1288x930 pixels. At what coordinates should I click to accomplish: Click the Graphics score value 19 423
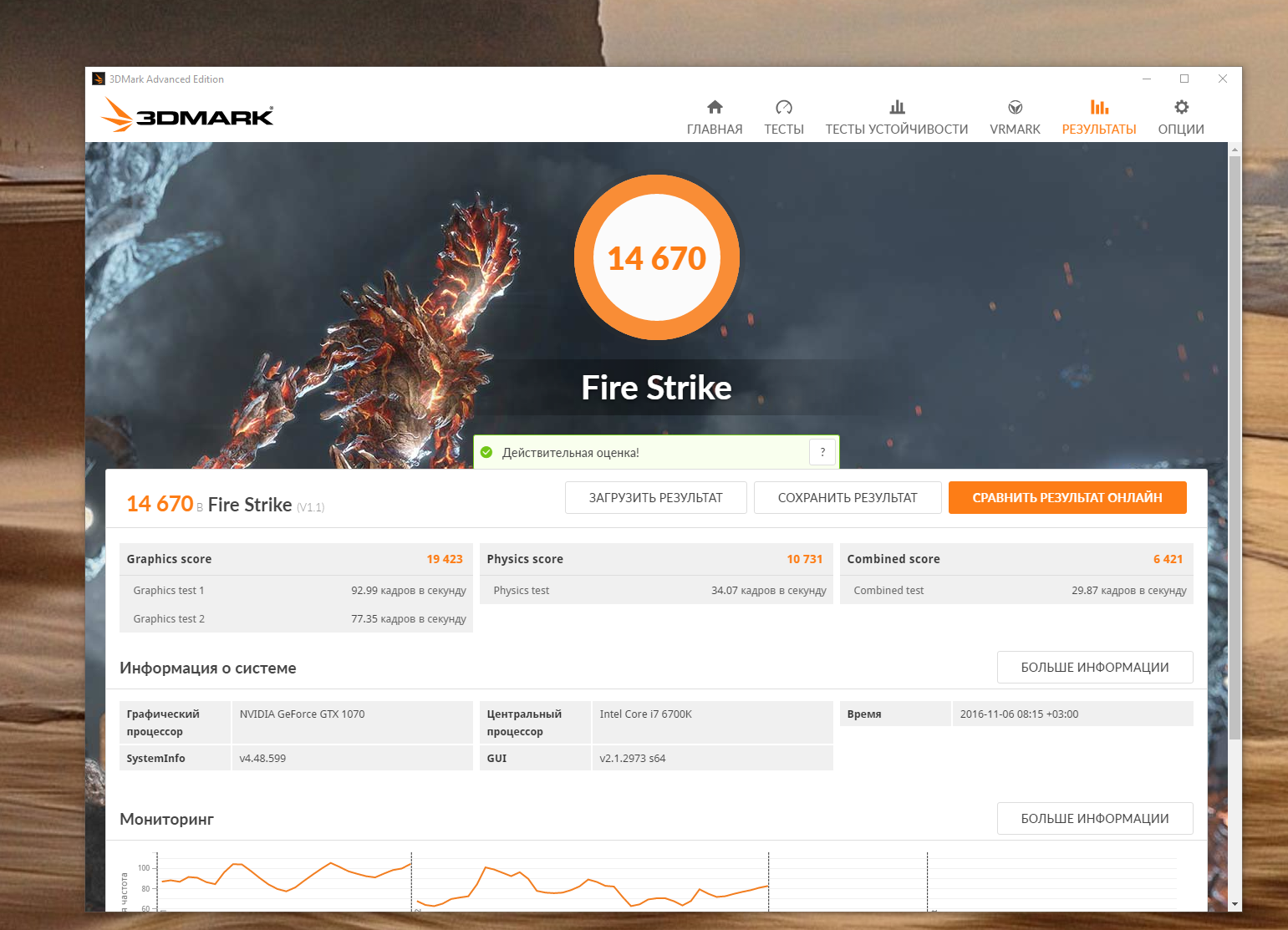[x=445, y=559]
